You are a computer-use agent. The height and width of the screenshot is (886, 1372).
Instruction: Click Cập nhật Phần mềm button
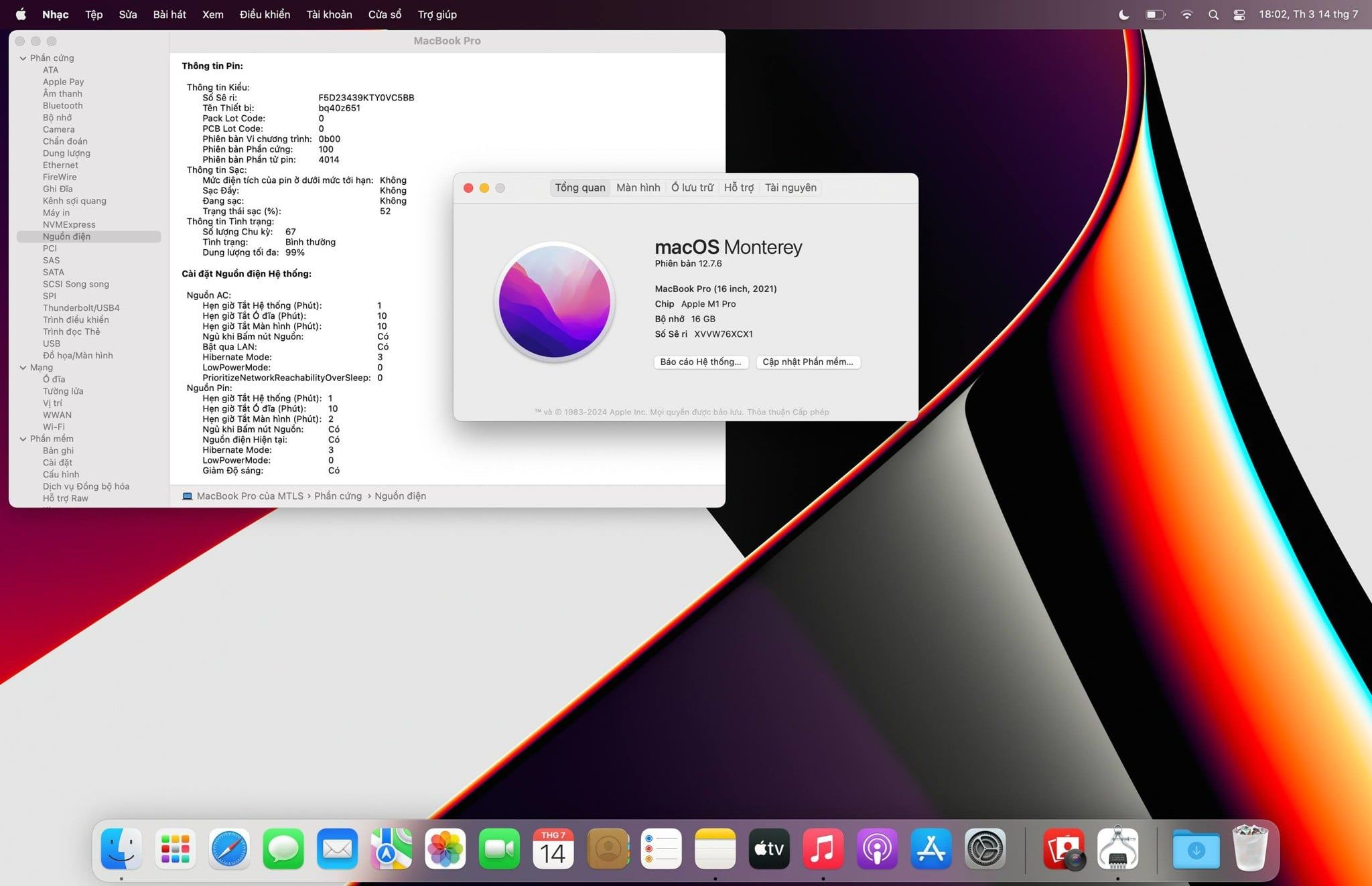click(x=808, y=362)
